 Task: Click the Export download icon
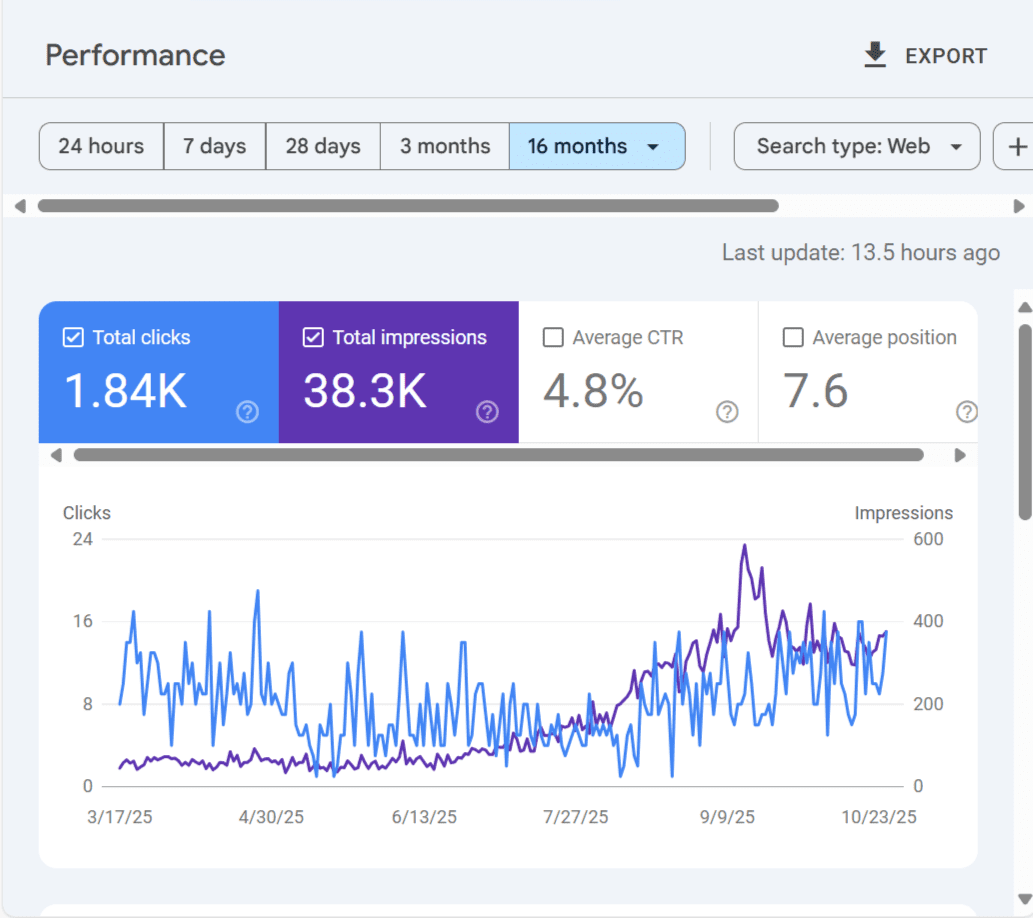[875, 56]
